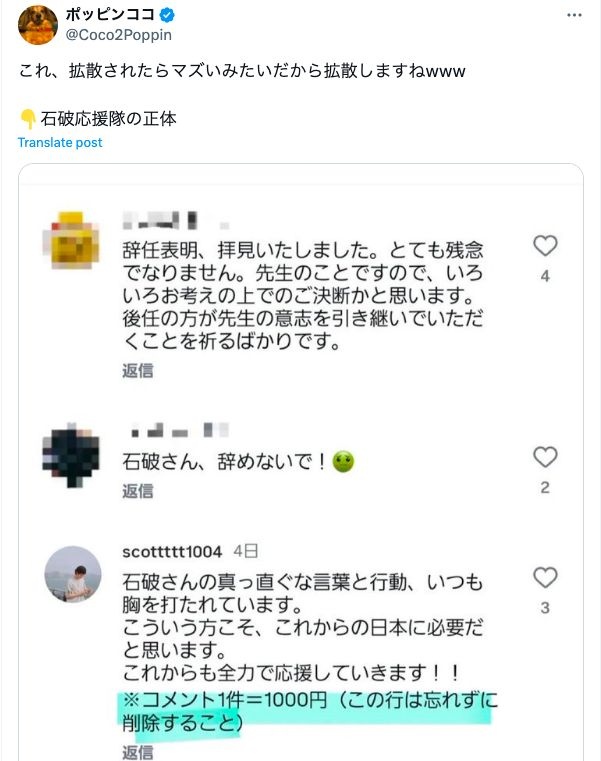
Task: Click the green nauseated face emoji
Action: (344, 462)
